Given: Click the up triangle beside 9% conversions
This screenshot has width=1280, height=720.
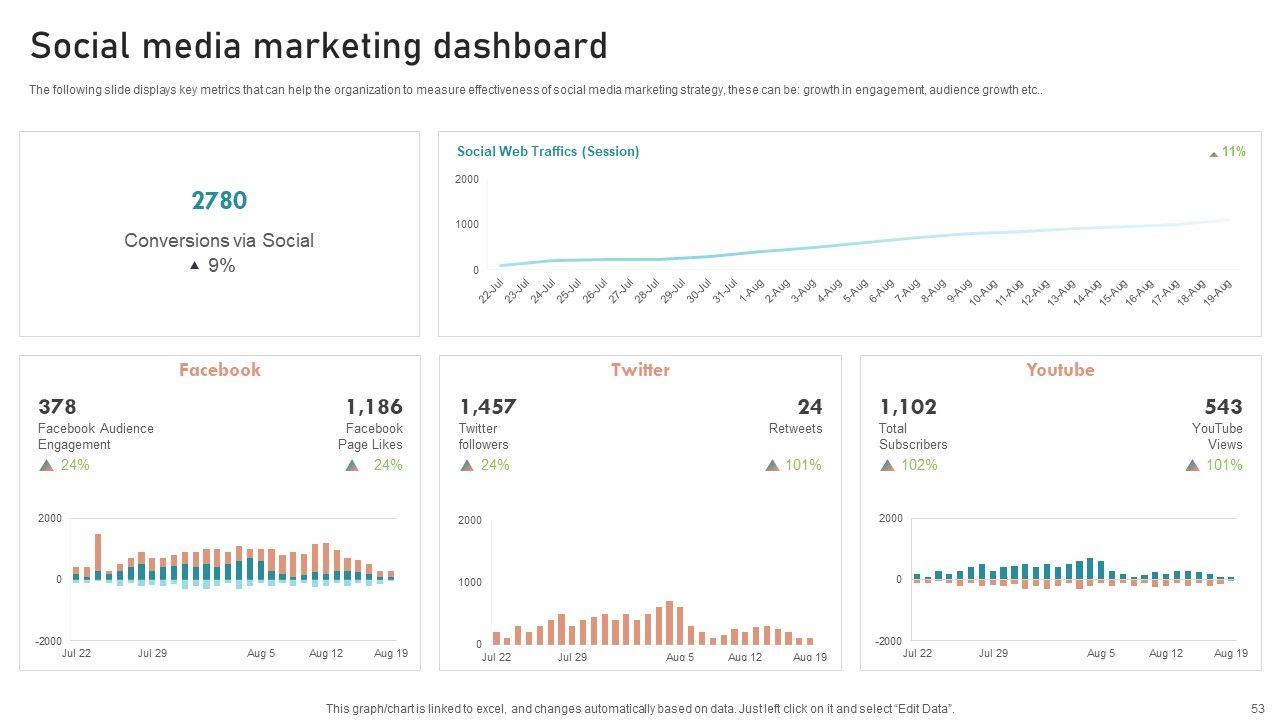Looking at the screenshot, I should click(194, 266).
